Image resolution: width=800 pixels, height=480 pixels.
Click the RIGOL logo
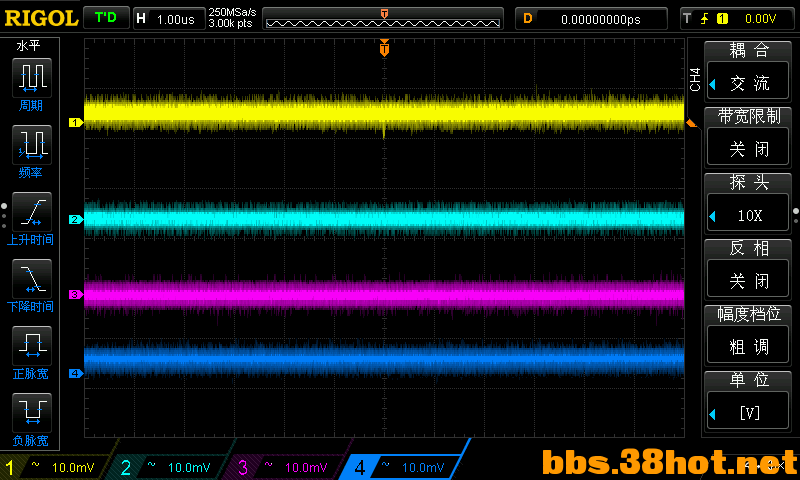tap(41, 19)
